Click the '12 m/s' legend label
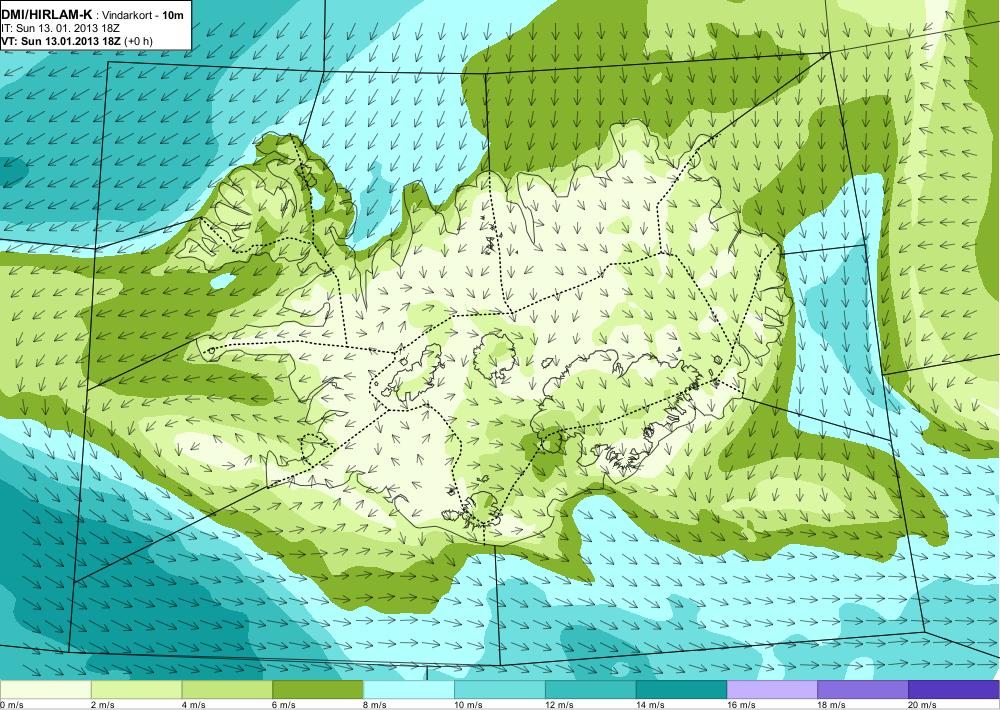 (x=560, y=705)
